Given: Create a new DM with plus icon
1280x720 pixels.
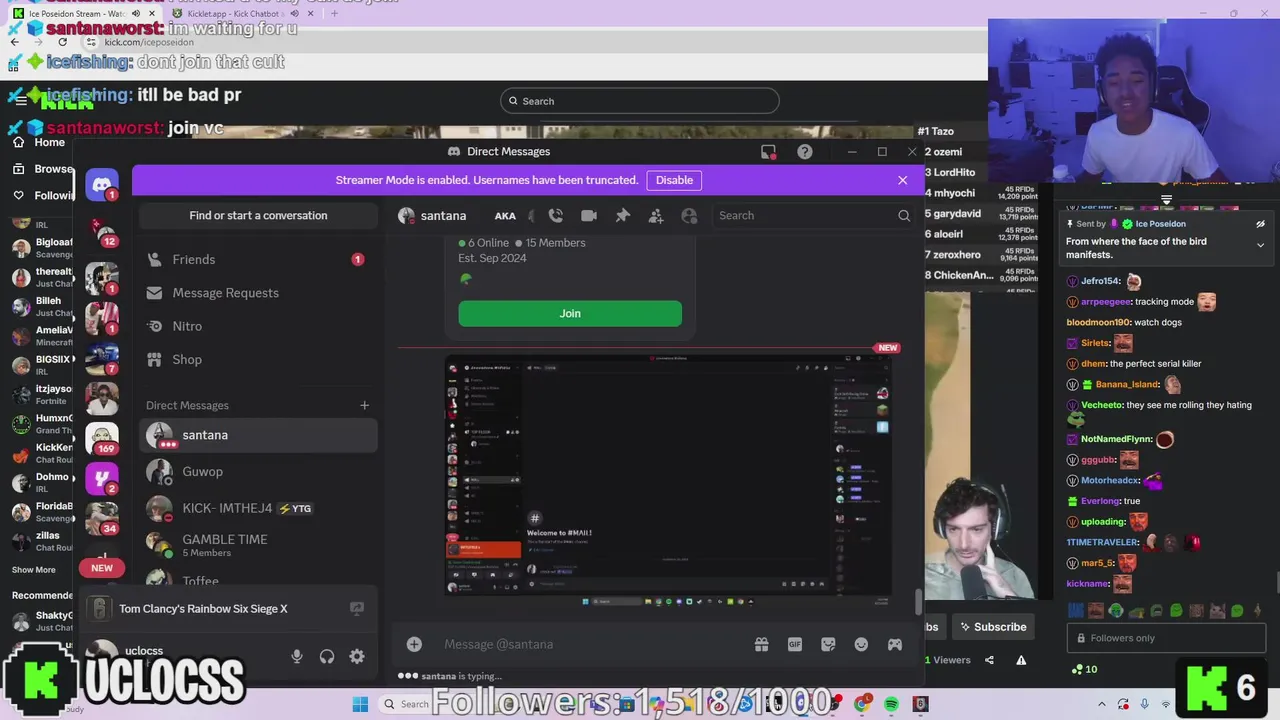Looking at the screenshot, I should pos(364,405).
